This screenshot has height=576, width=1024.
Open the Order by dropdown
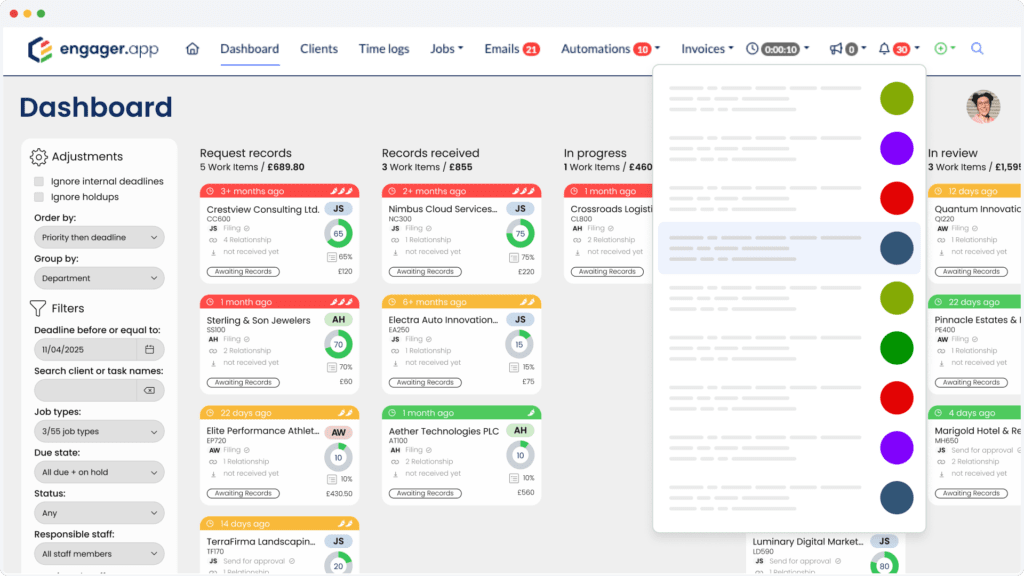(99, 237)
